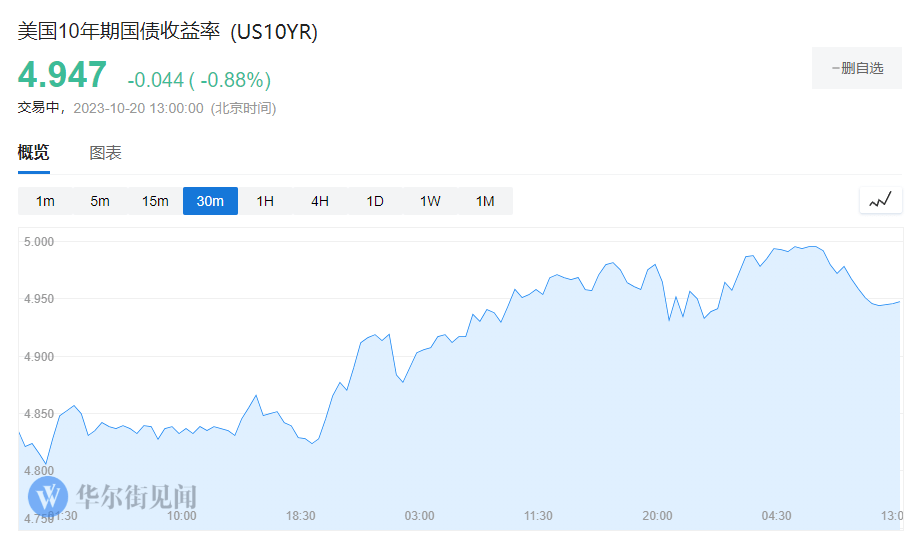Click the 4.900 y-axis label
Viewport: 916px width, 540px height.
[38, 357]
